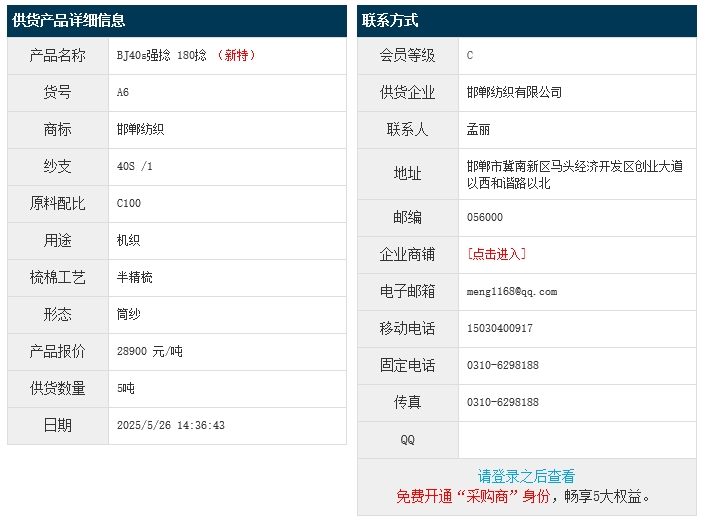Click the 传真 fax number value
This screenshot has width=703, height=524.
click(x=502, y=402)
